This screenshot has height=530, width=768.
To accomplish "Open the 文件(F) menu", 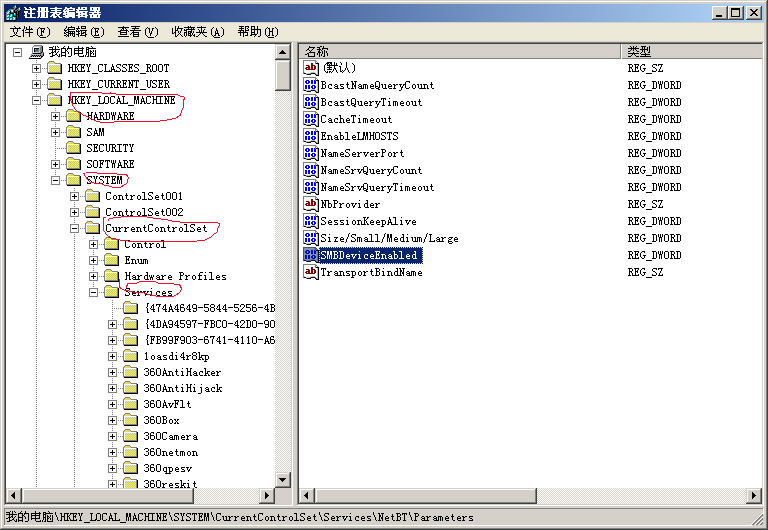I will [30, 32].
